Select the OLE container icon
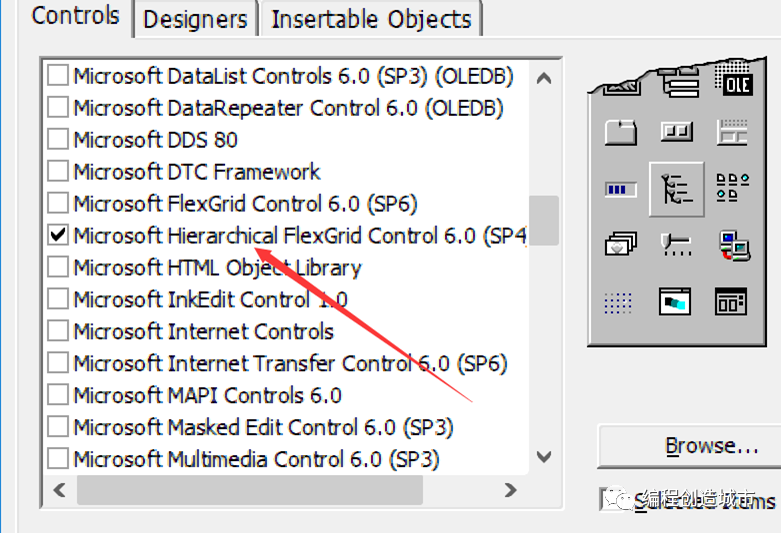 tap(733, 82)
